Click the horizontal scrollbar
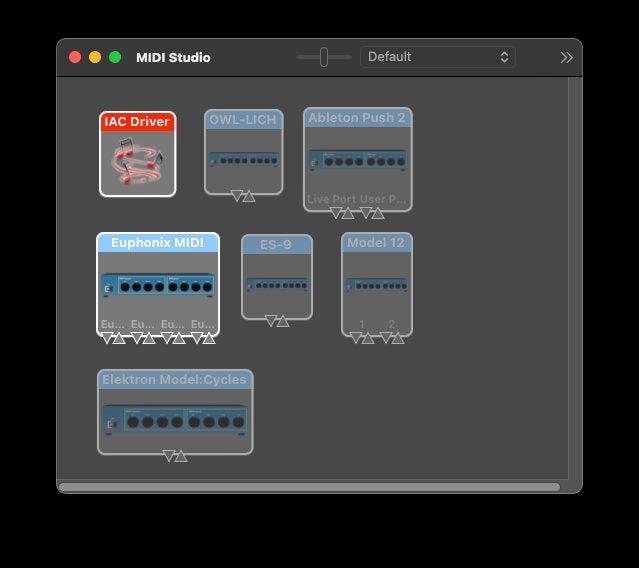Viewport: 639px width, 568px height. (309, 487)
